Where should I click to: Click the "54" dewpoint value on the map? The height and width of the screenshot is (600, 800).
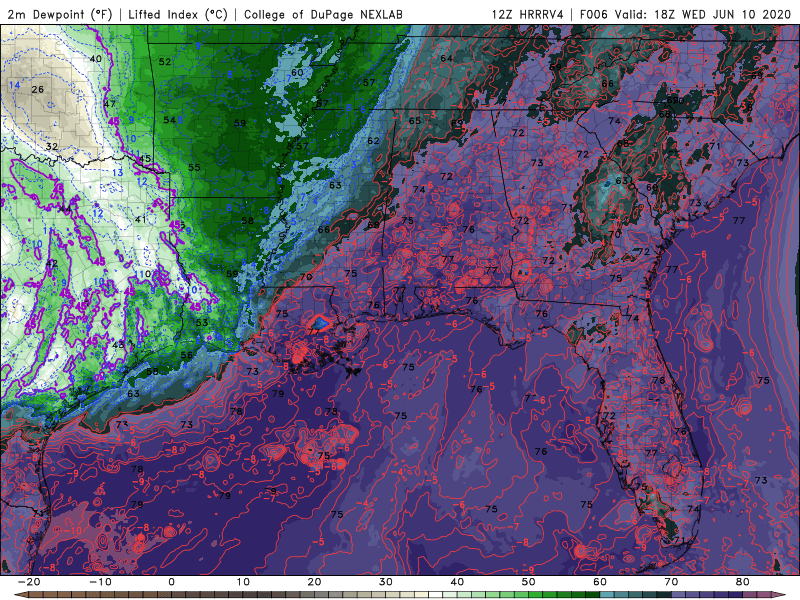[169, 120]
